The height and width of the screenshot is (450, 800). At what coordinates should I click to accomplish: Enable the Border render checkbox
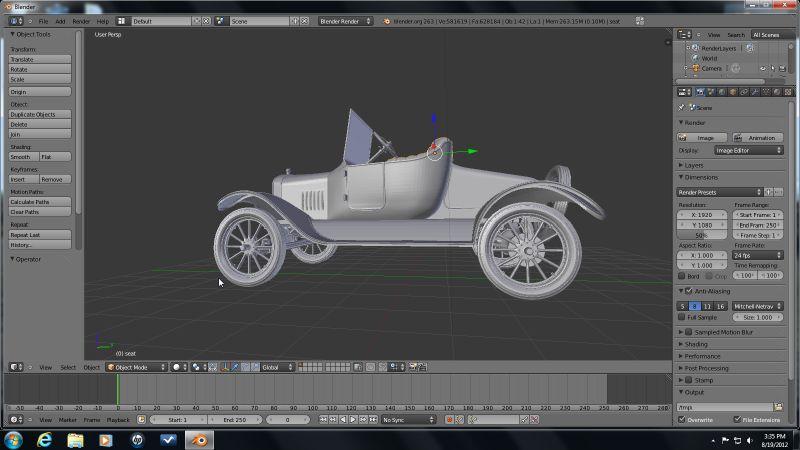tap(682, 276)
